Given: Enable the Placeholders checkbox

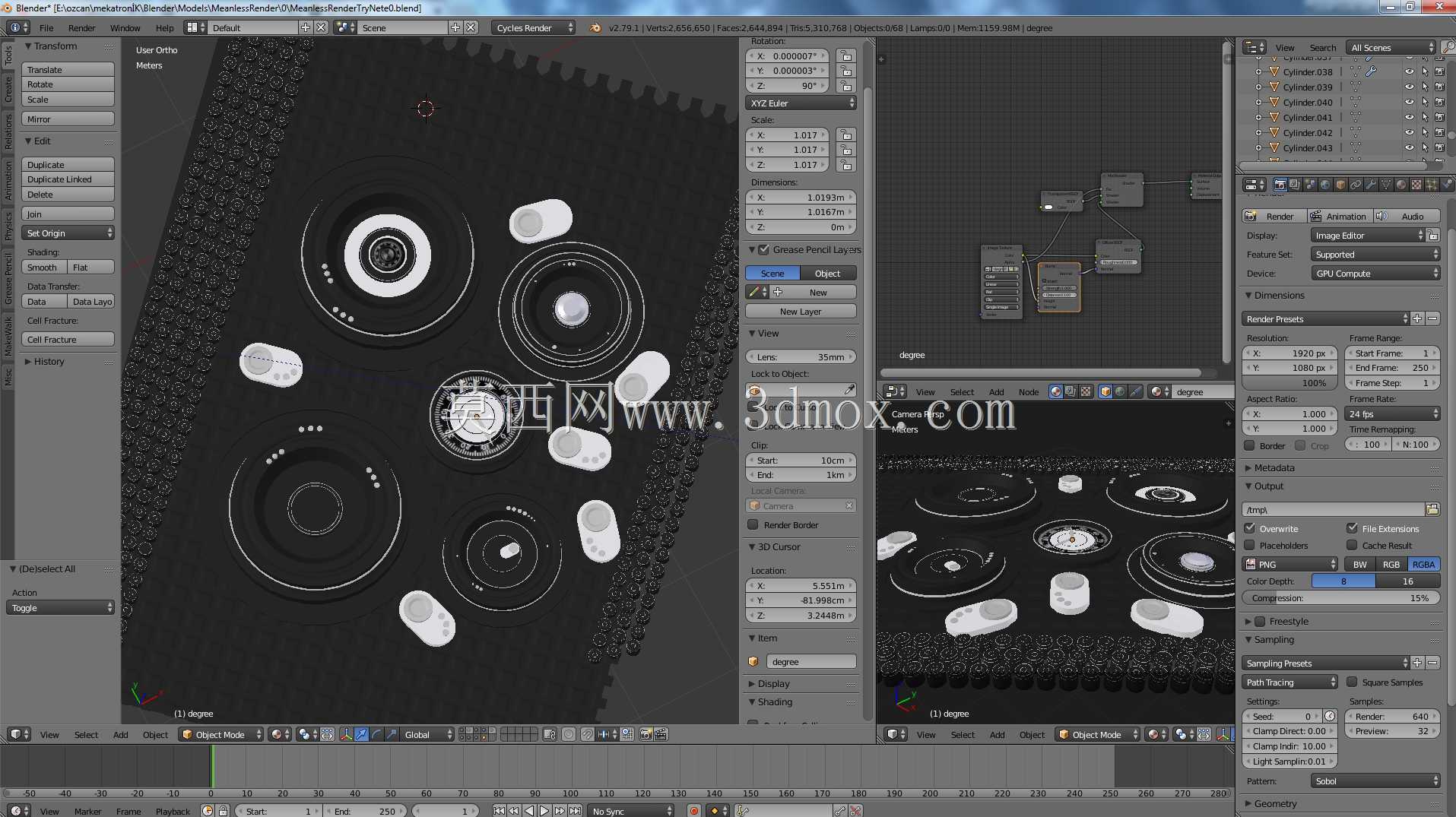Looking at the screenshot, I should coord(1249,545).
